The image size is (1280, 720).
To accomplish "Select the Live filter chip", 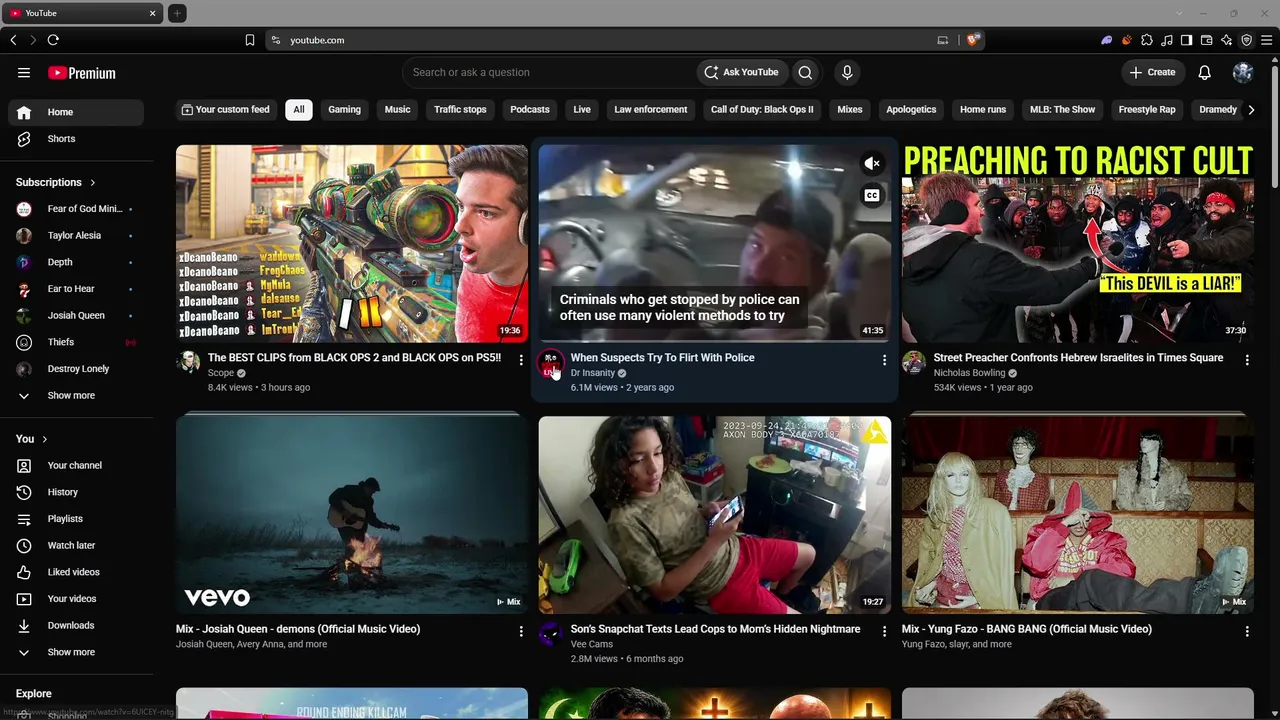I will [582, 109].
